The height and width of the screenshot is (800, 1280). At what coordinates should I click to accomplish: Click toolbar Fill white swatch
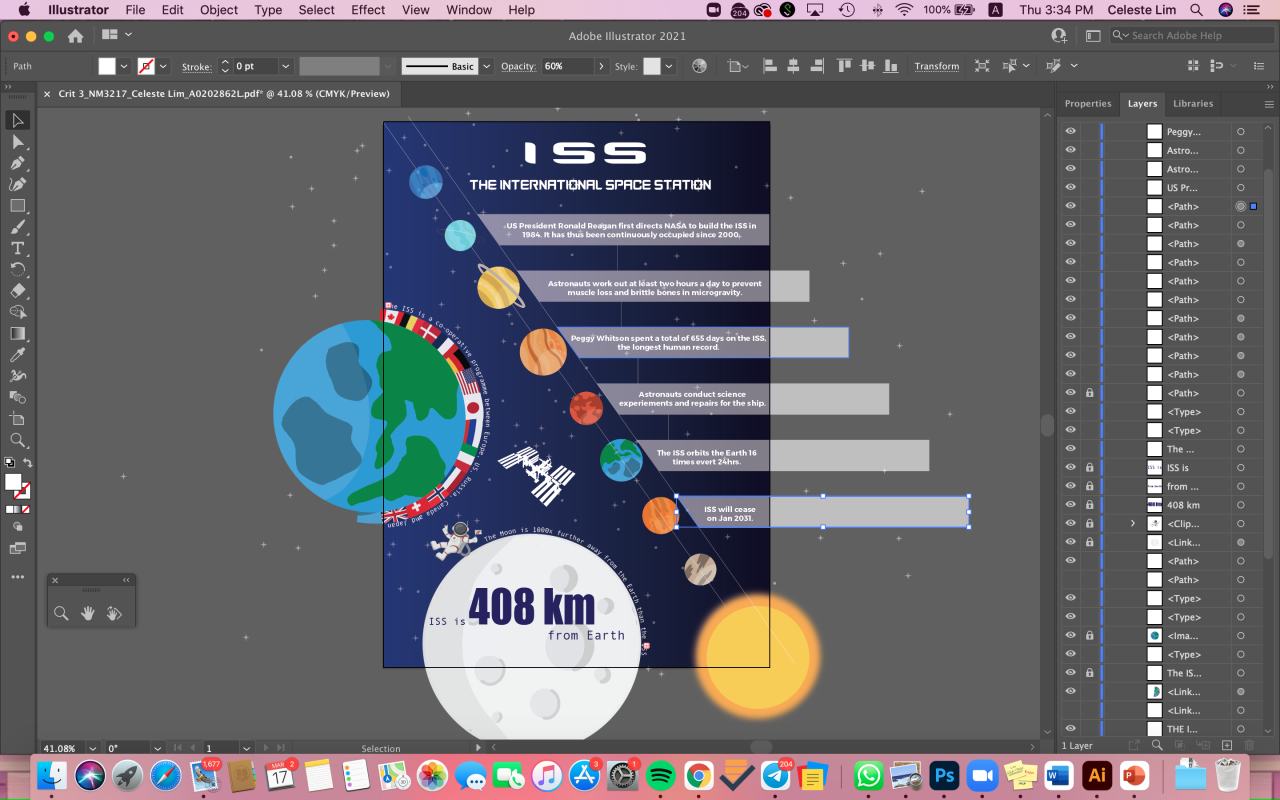click(13, 482)
